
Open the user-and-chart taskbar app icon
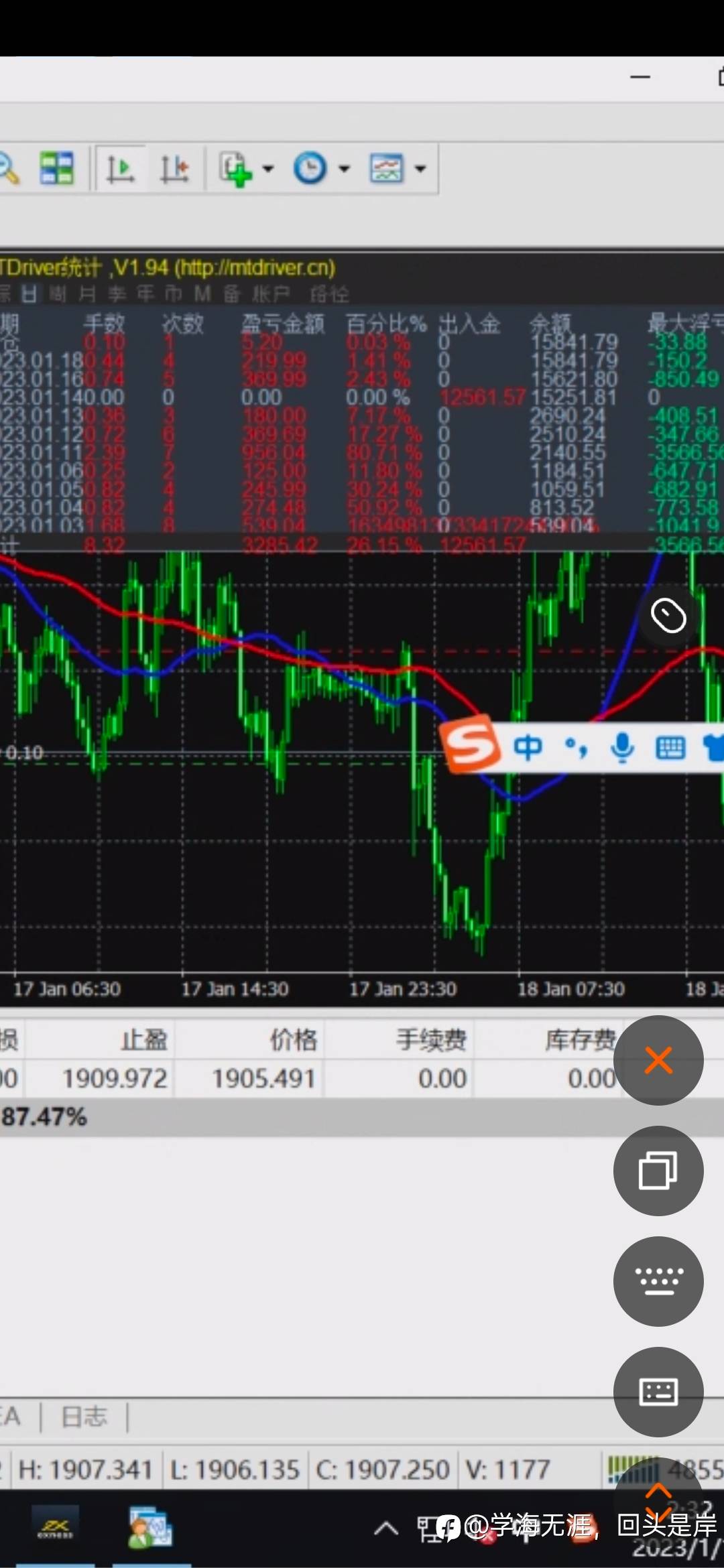151,1528
